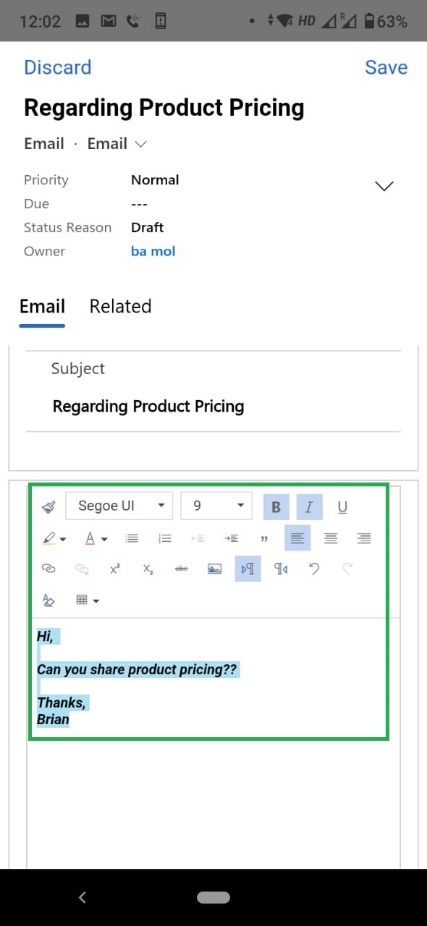Open owner ba mol link
Viewport: 427px width, 926px height.
[153, 251]
